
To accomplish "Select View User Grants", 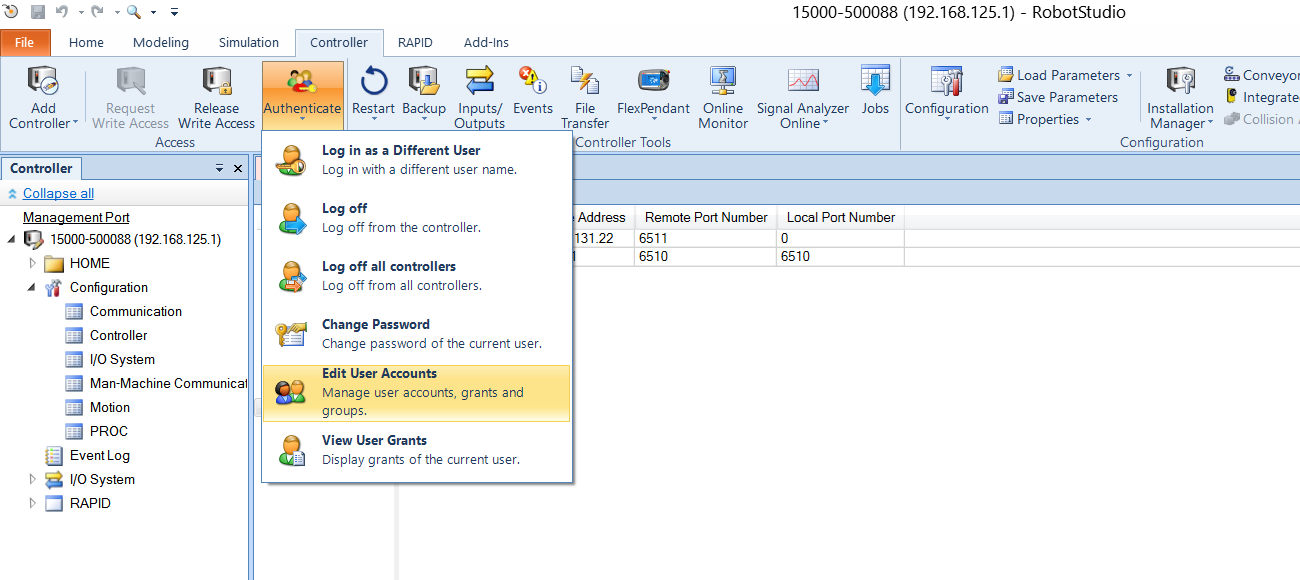I will [417, 450].
